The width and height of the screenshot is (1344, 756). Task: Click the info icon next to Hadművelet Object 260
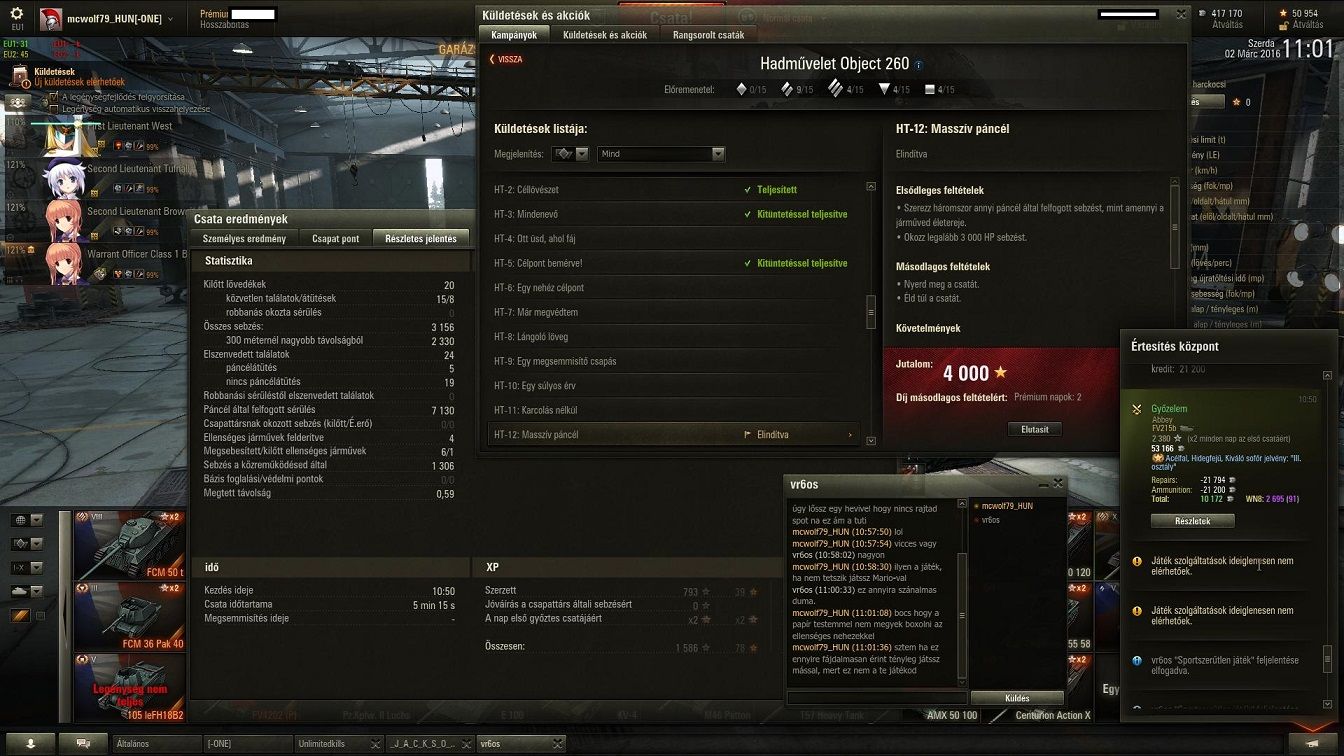coord(918,64)
